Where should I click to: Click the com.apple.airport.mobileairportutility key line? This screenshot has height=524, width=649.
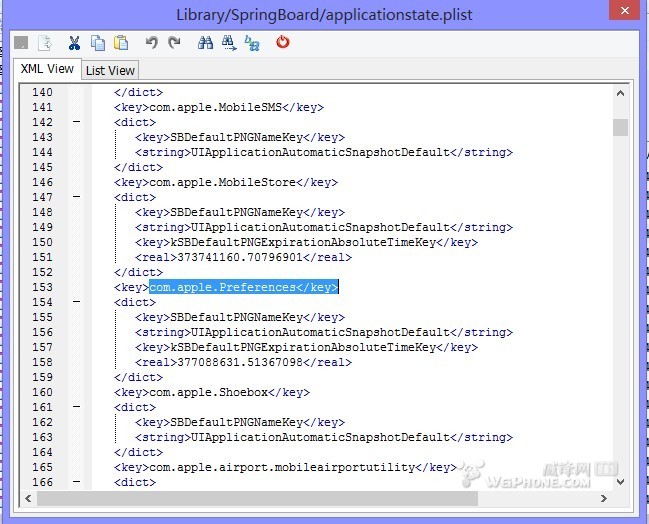coord(285,467)
